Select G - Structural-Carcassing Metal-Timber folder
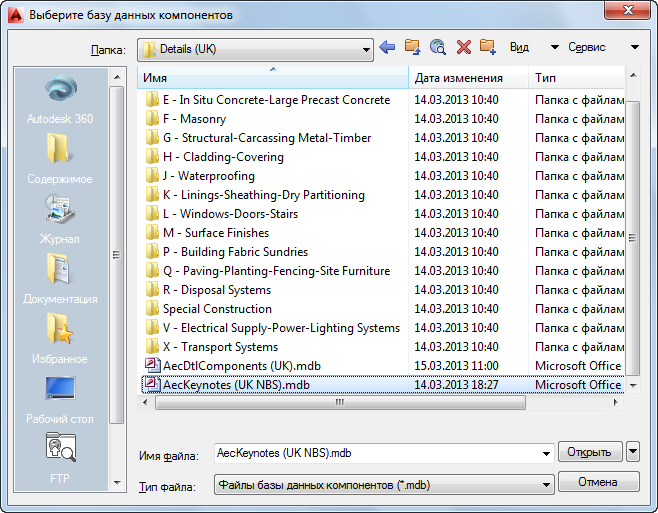The width and height of the screenshot is (658, 513). point(267,138)
